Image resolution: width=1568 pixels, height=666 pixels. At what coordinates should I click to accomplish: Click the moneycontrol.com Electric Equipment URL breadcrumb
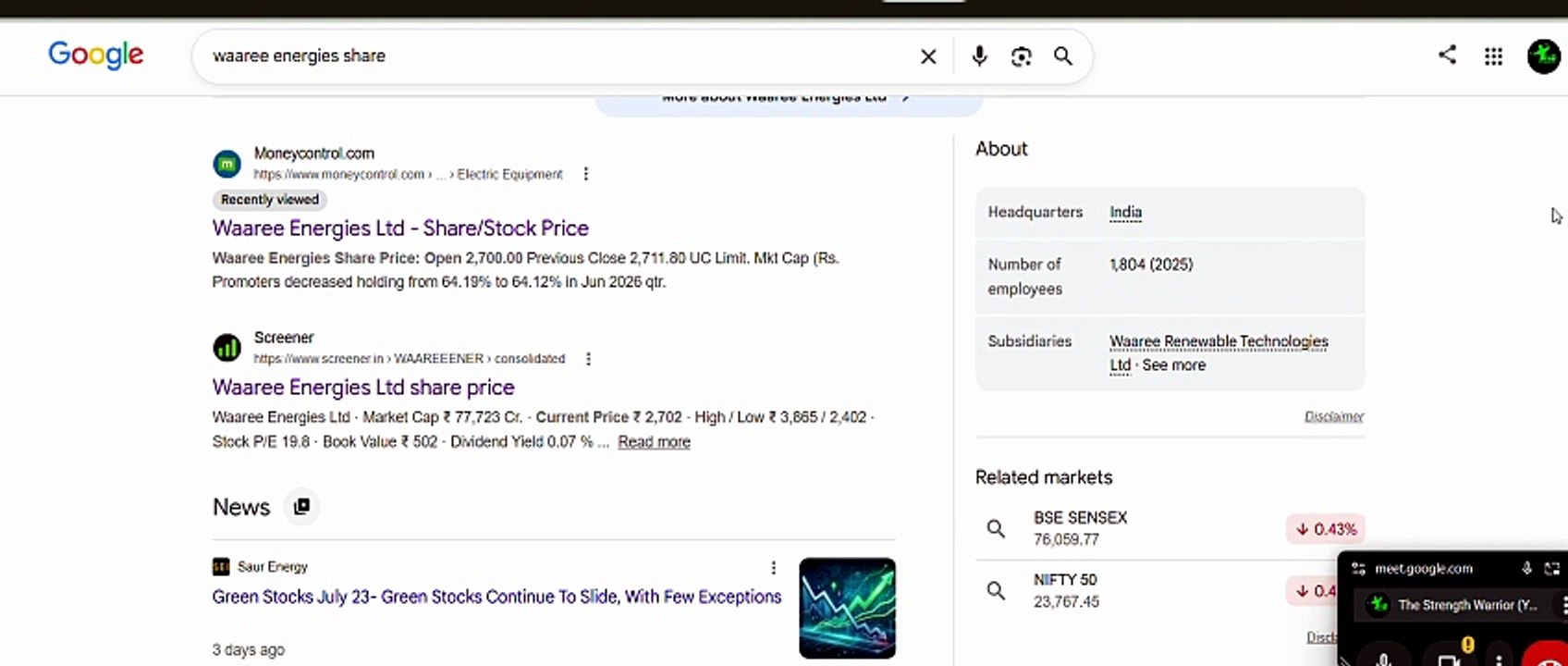[x=408, y=174]
